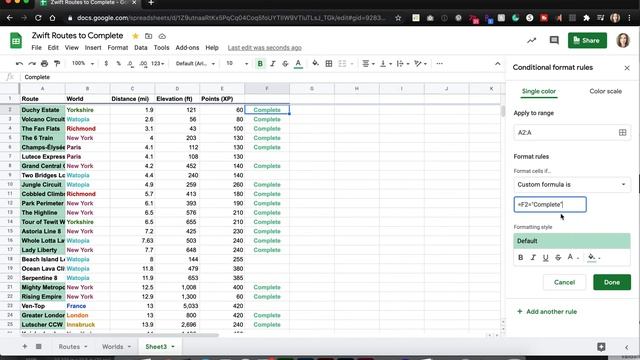Screen dimensions: 640x360
Task: Switch to the Worlds sheet tab
Action: 113,347
